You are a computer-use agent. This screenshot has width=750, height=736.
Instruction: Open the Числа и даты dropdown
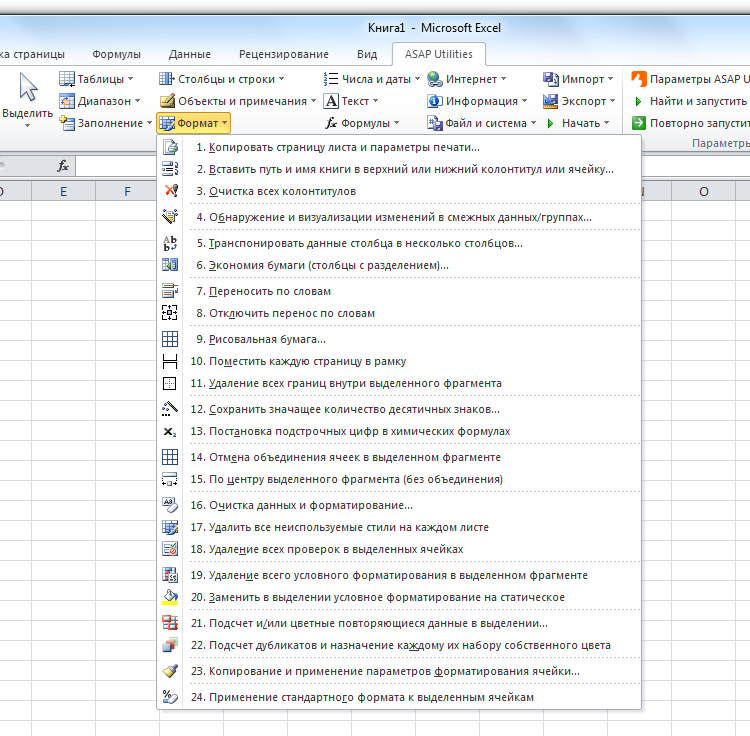[x=372, y=79]
